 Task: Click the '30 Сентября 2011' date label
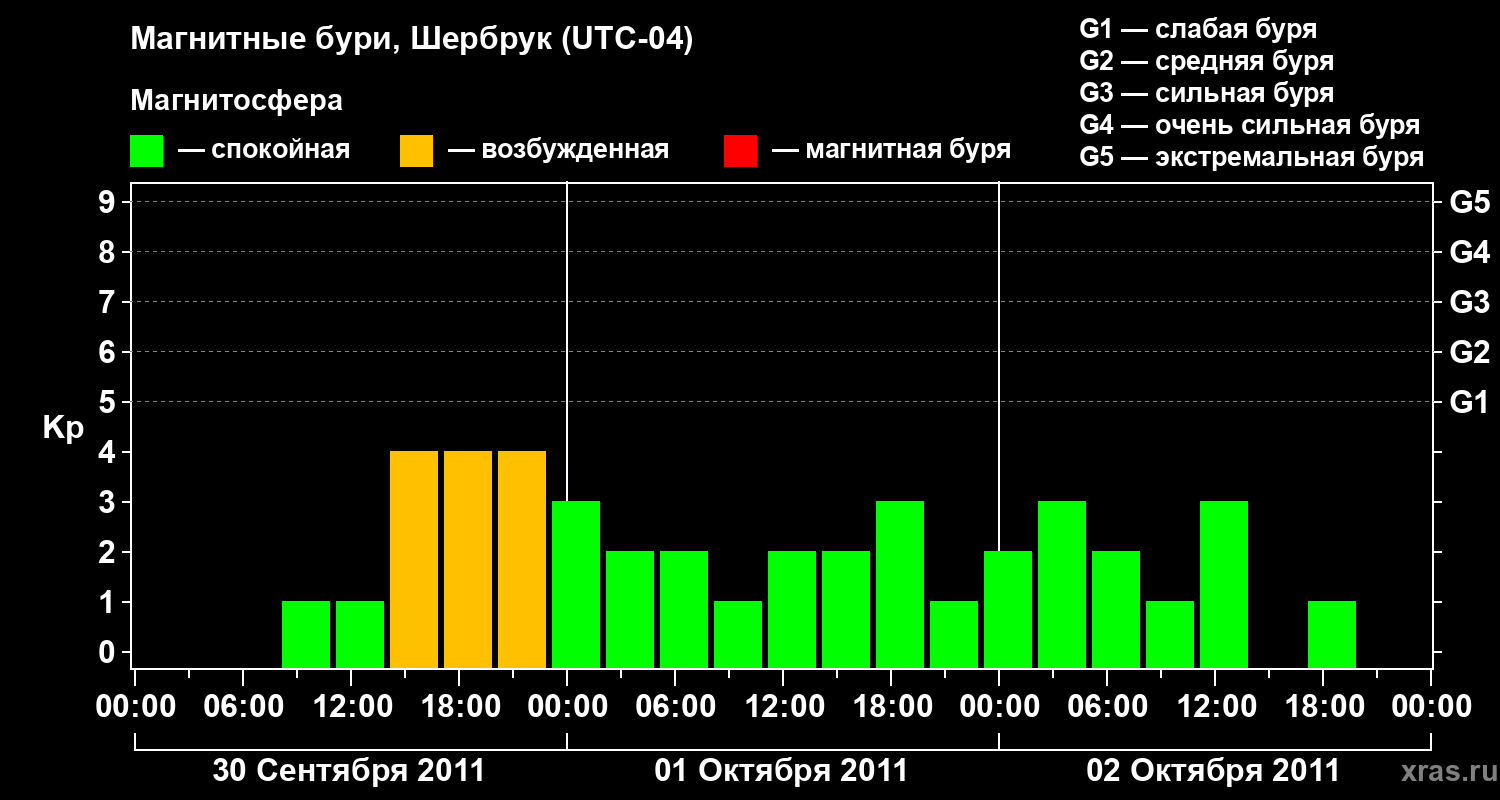coord(349,771)
